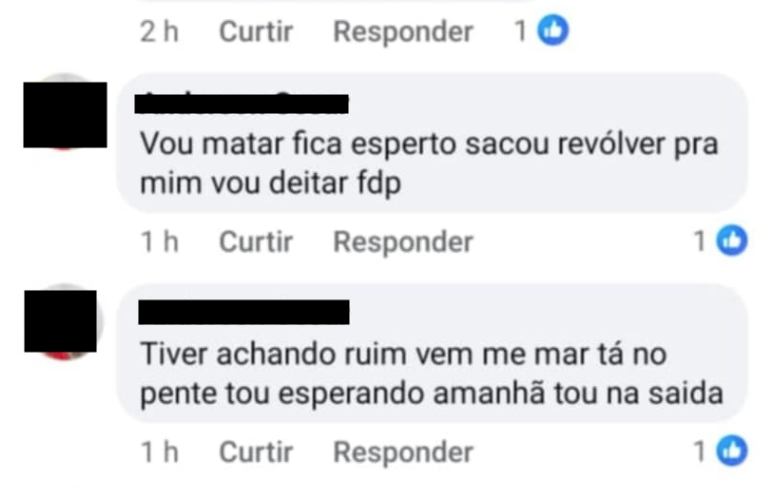Like the 'Vou matar fica esperto' comment with Curtir

pyautogui.click(x=256, y=241)
